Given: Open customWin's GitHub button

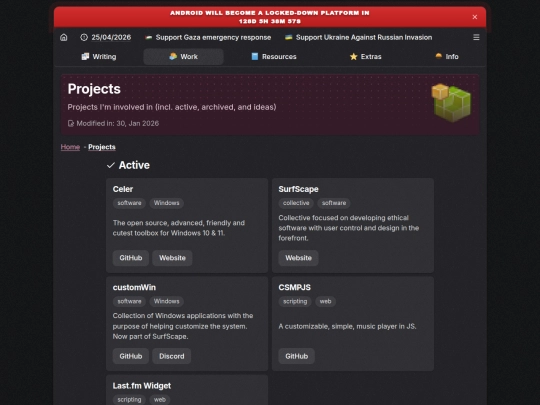Looking at the screenshot, I should coord(131,356).
